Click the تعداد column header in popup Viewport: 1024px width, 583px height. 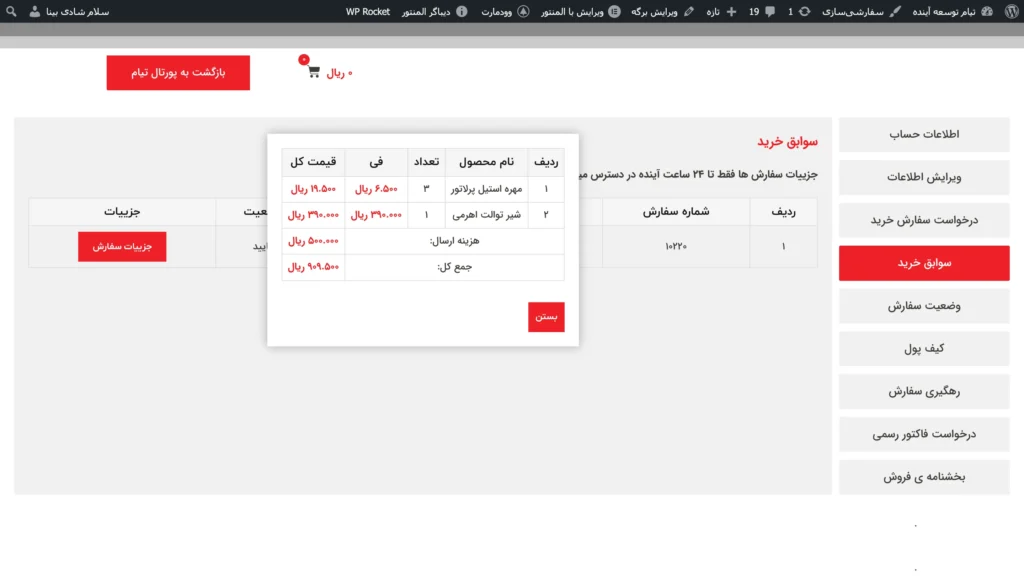click(x=426, y=162)
